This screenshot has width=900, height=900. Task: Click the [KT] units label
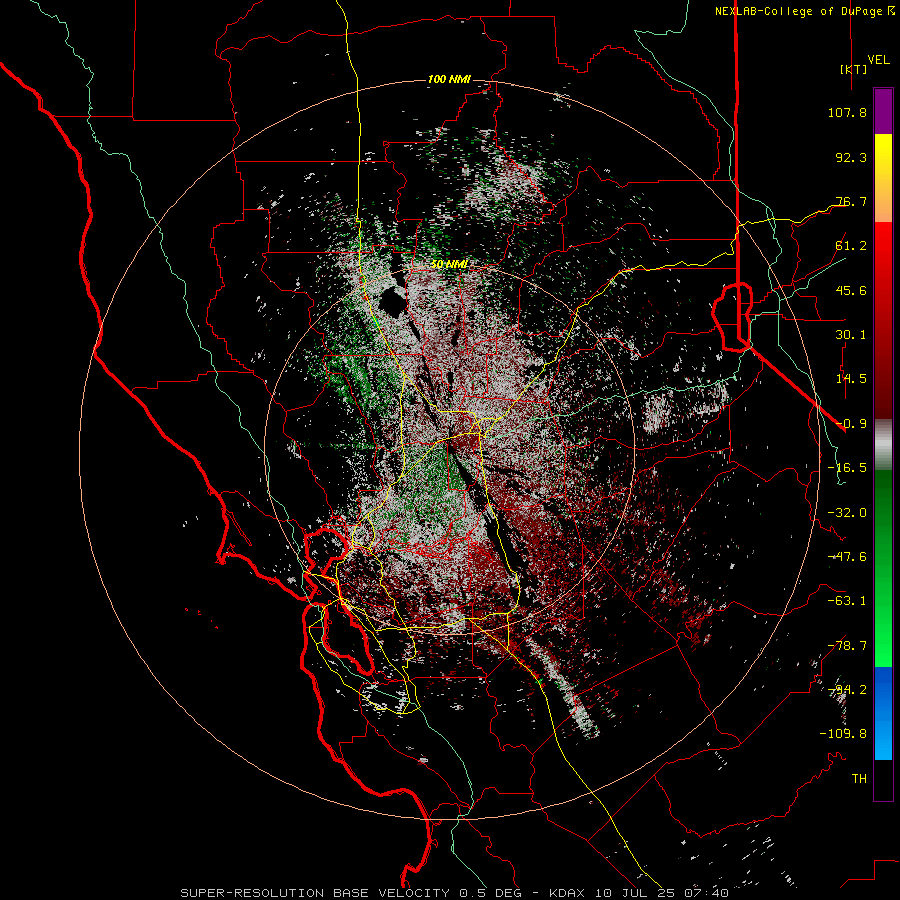853,69
